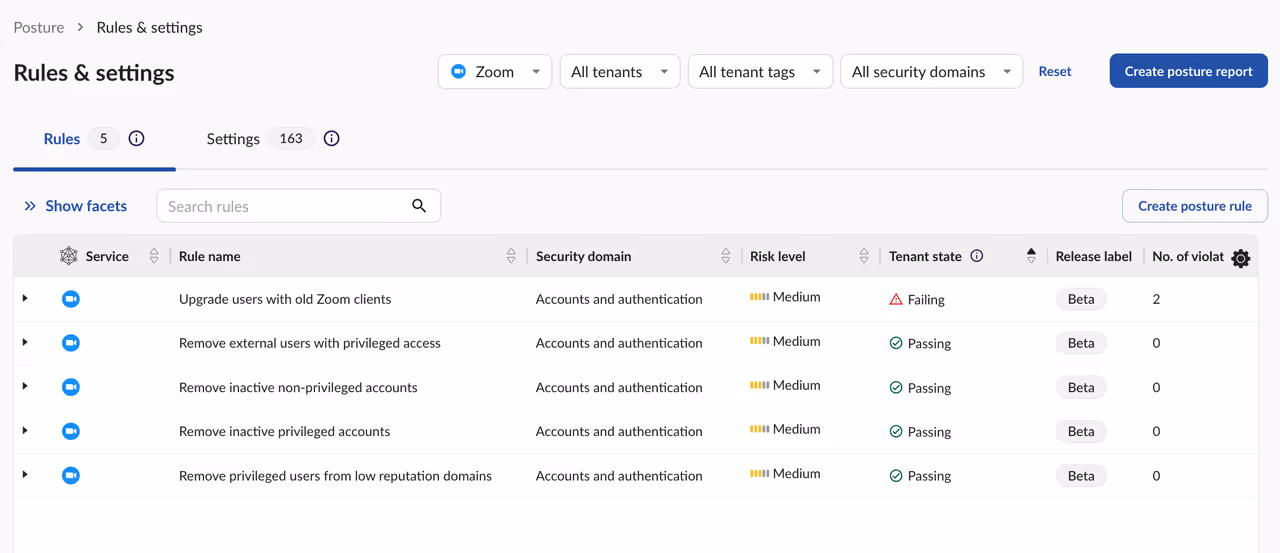Sort by Risk level column arrows

tap(864, 256)
